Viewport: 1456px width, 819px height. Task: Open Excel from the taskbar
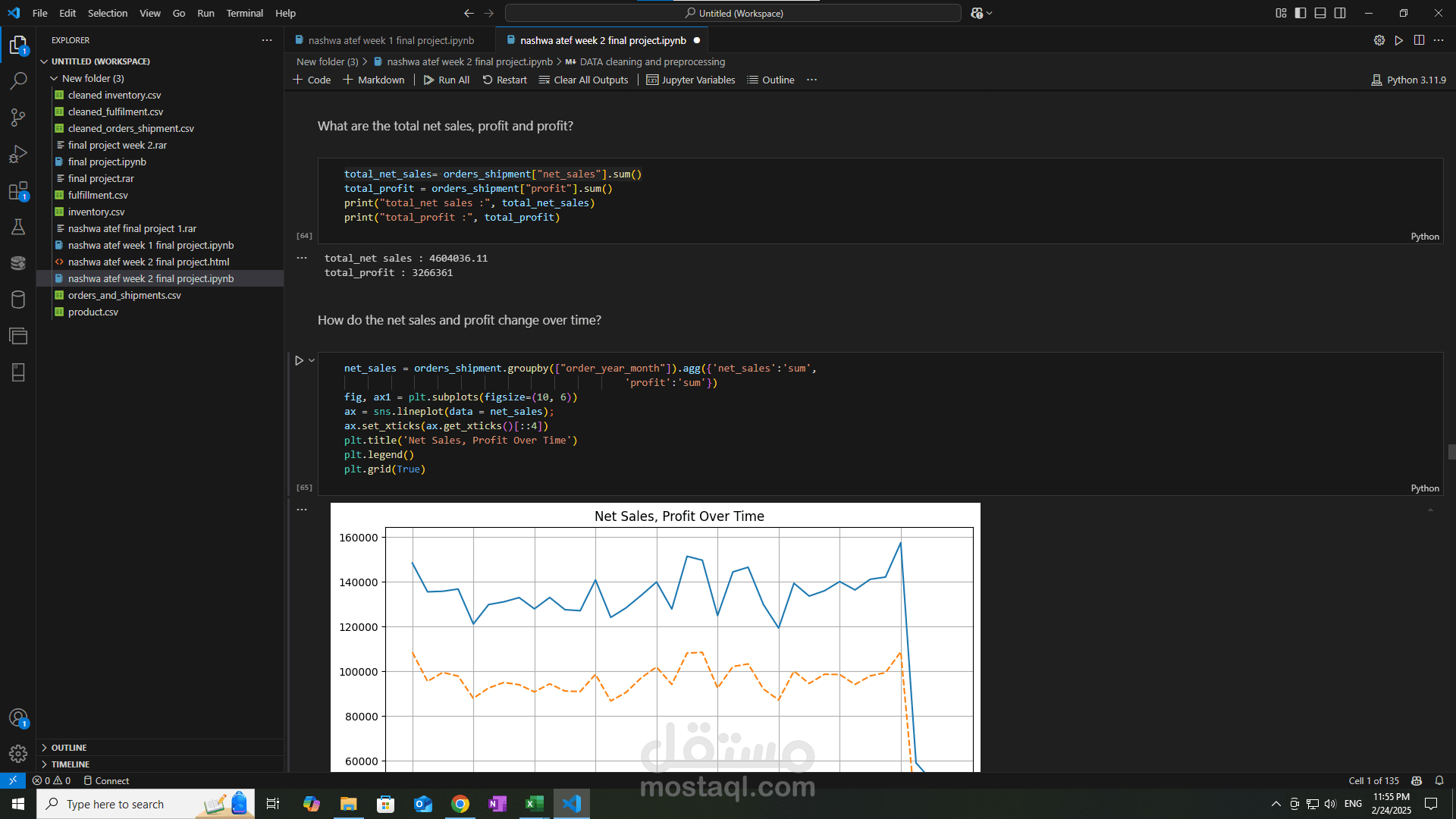coord(535,804)
